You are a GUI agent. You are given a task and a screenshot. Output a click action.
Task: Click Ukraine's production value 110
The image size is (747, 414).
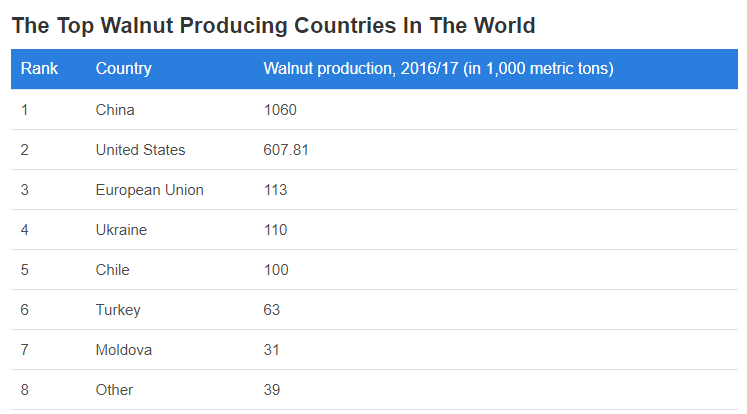point(275,230)
